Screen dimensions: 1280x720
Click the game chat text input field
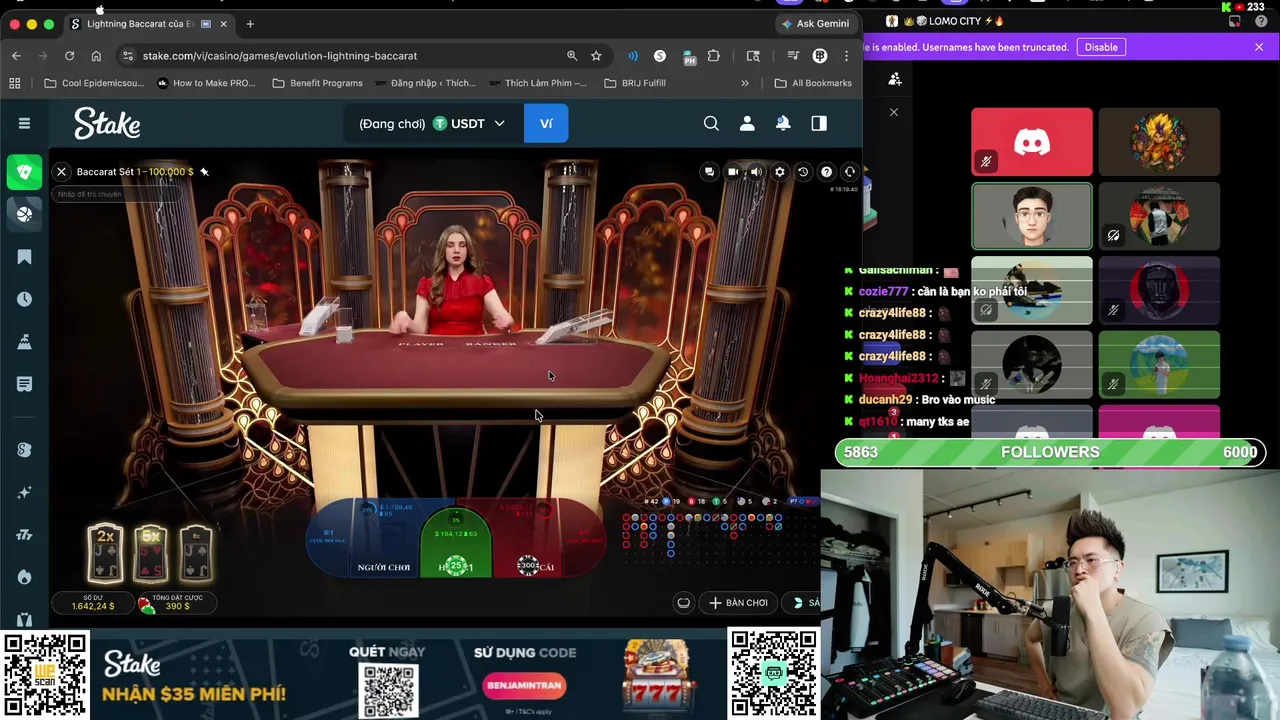[118, 194]
